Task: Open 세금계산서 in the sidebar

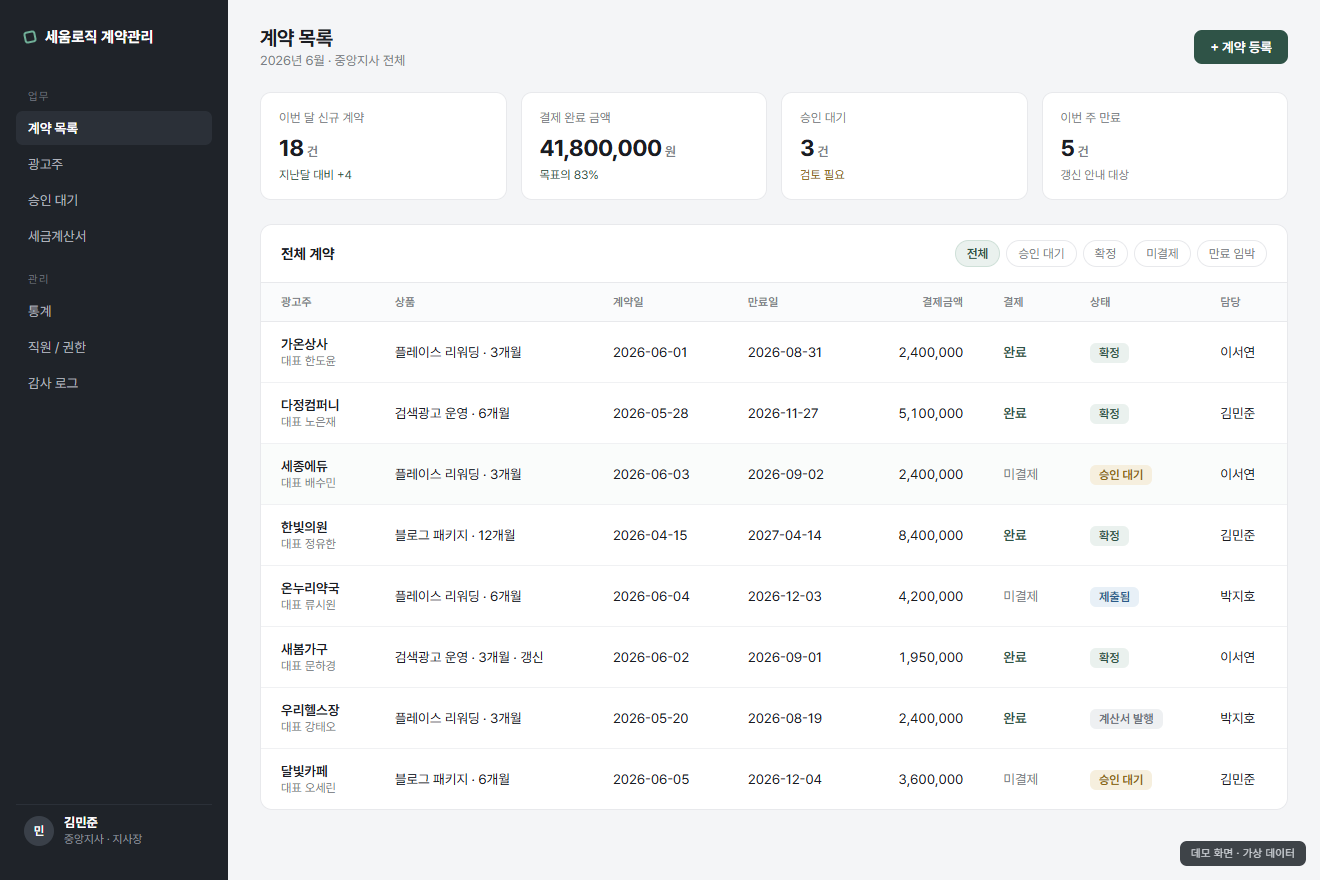Action: 114,236
